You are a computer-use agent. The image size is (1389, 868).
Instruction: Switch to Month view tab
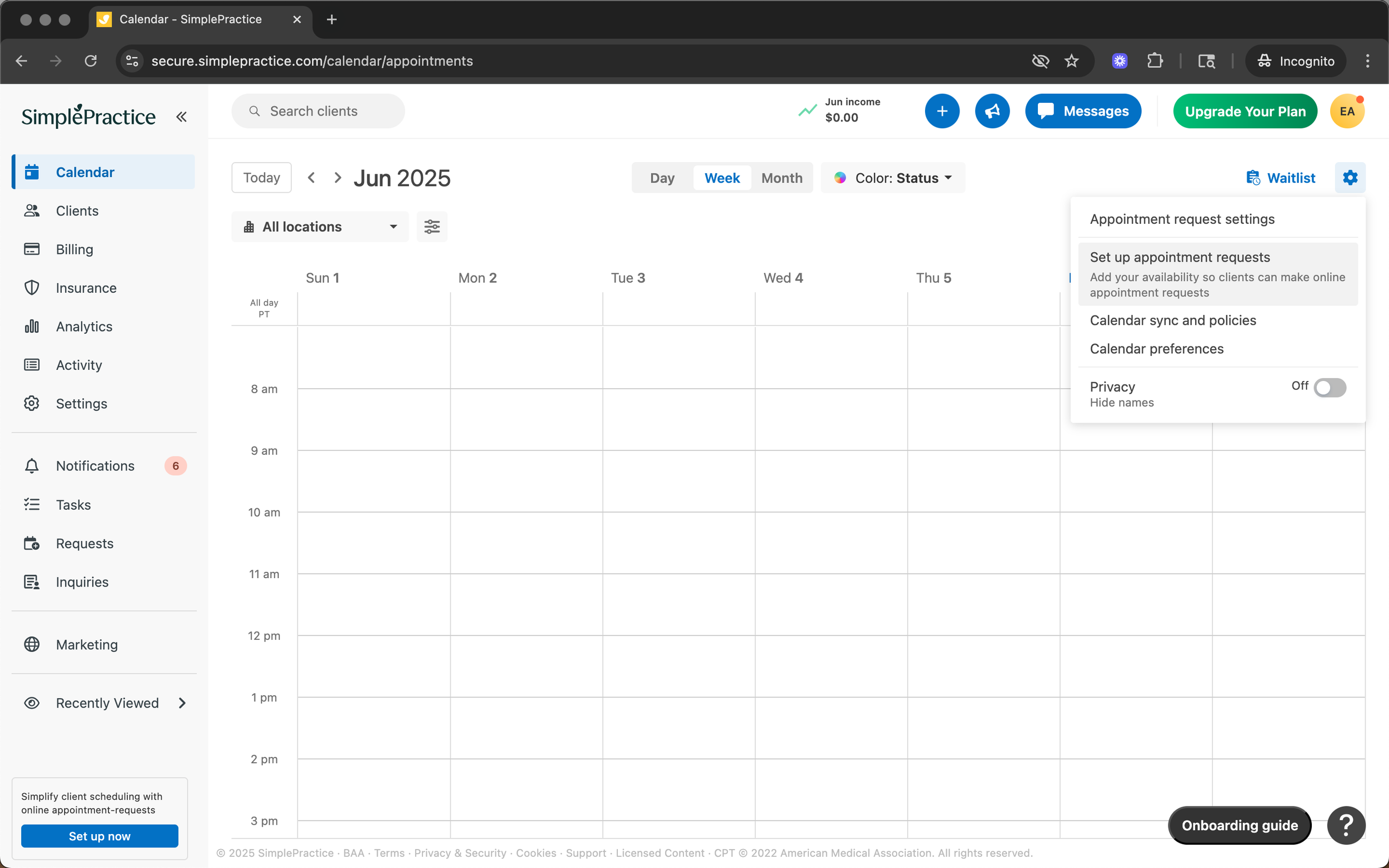click(x=782, y=178)
